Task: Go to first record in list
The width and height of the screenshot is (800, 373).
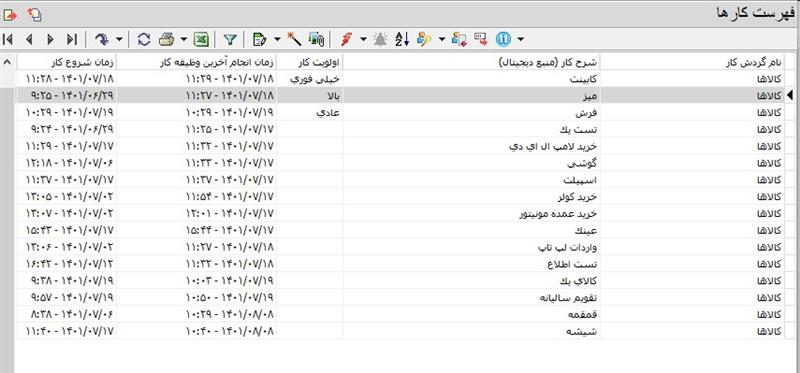Action: [8, 39]
